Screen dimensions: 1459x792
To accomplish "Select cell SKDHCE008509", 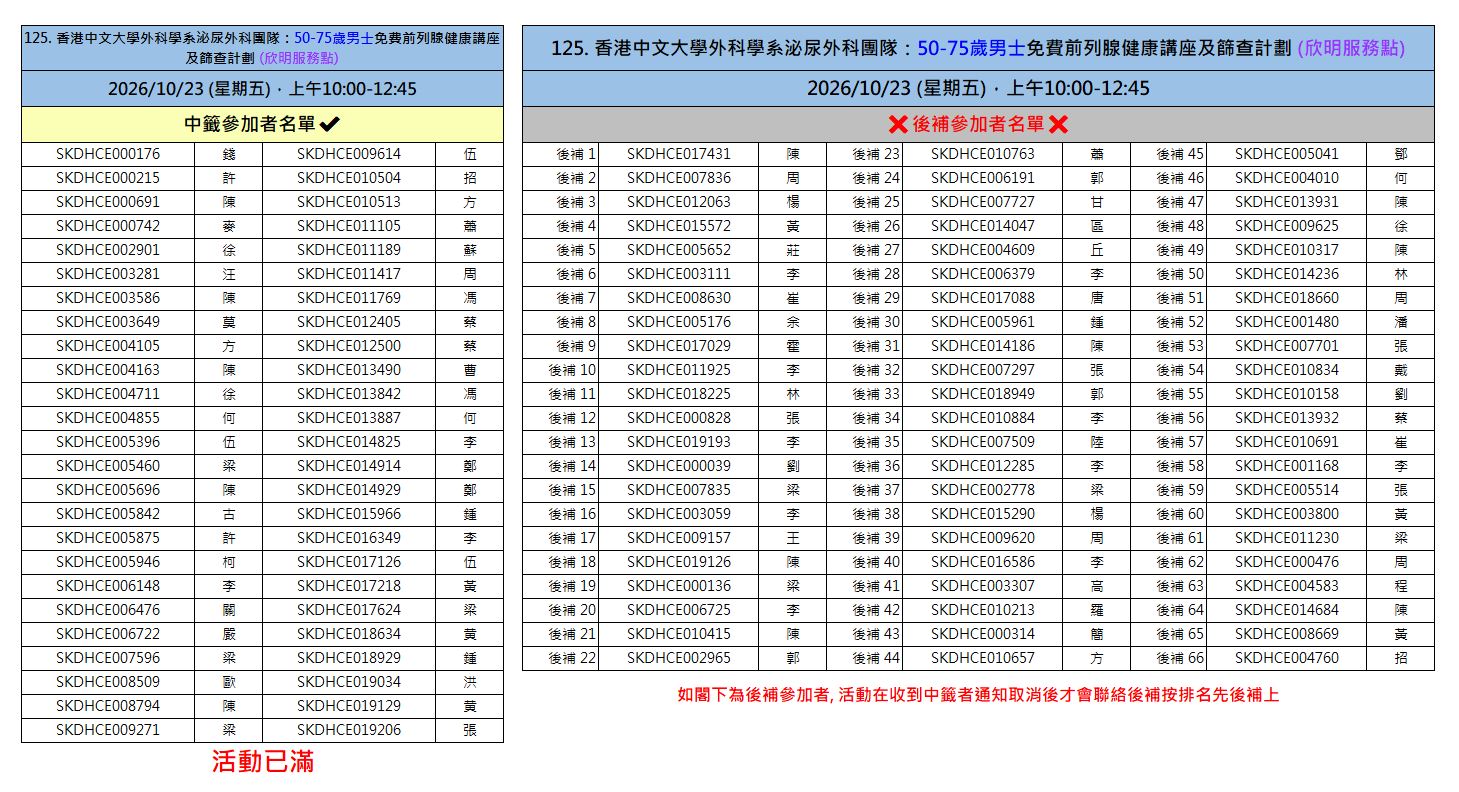I will (x=108, y=682).
